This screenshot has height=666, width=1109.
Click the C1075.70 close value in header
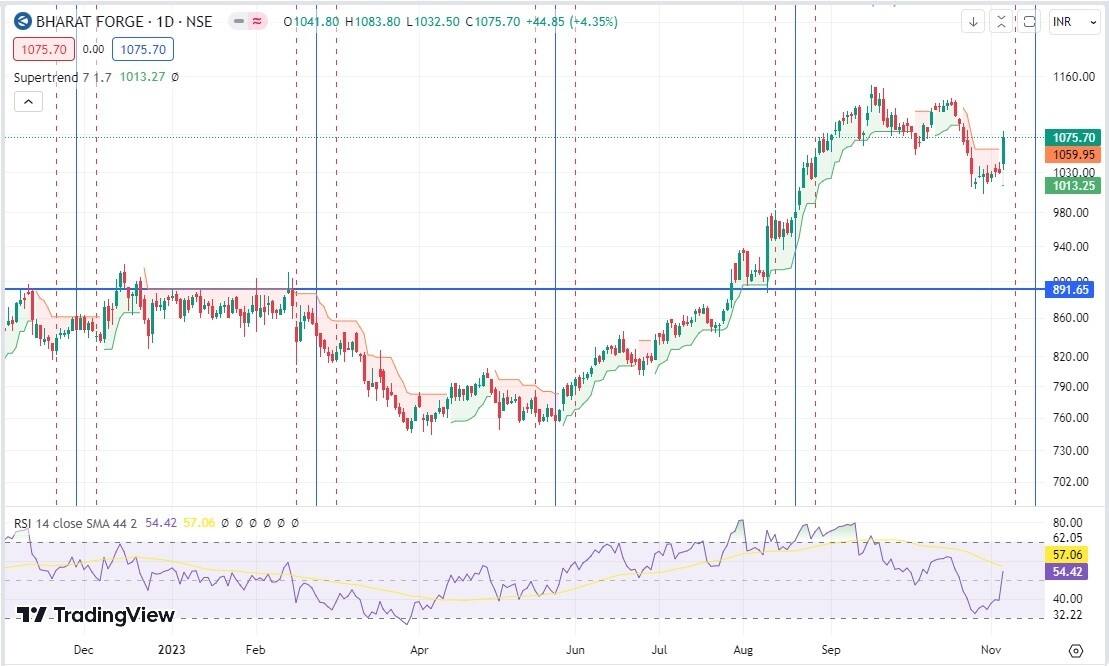point(493,22)
